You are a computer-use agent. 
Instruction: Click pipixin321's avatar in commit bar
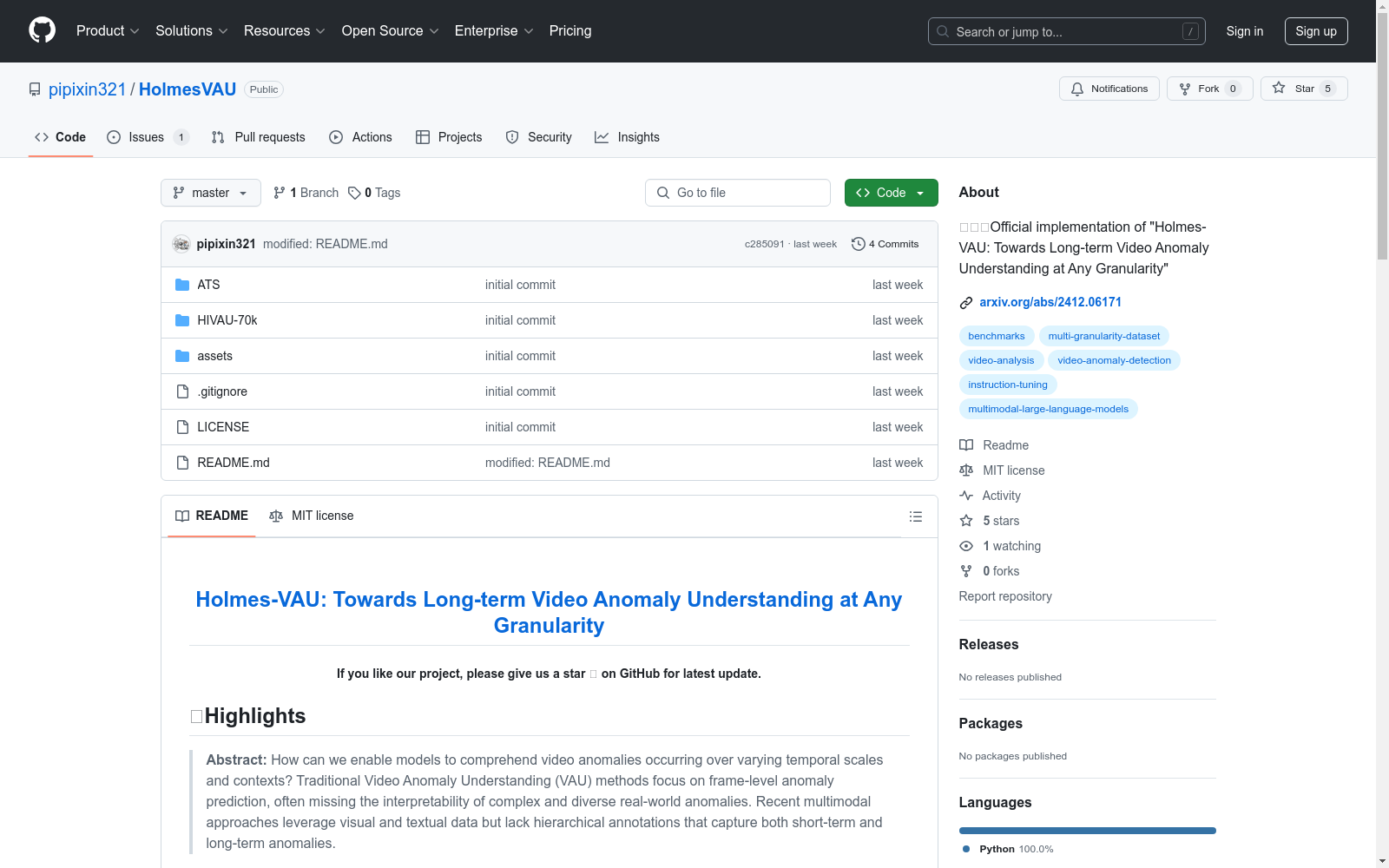tap(181, 244)
